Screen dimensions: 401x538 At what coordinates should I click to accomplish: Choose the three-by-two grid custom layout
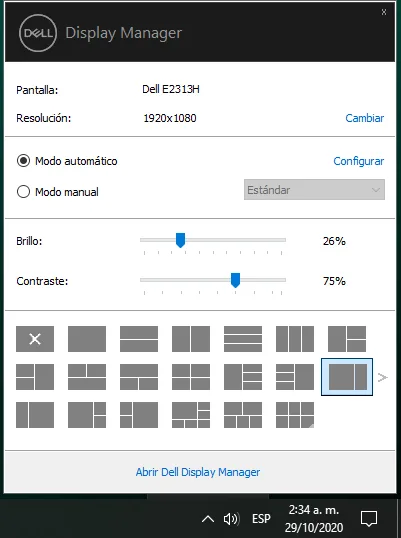(295, 415)
